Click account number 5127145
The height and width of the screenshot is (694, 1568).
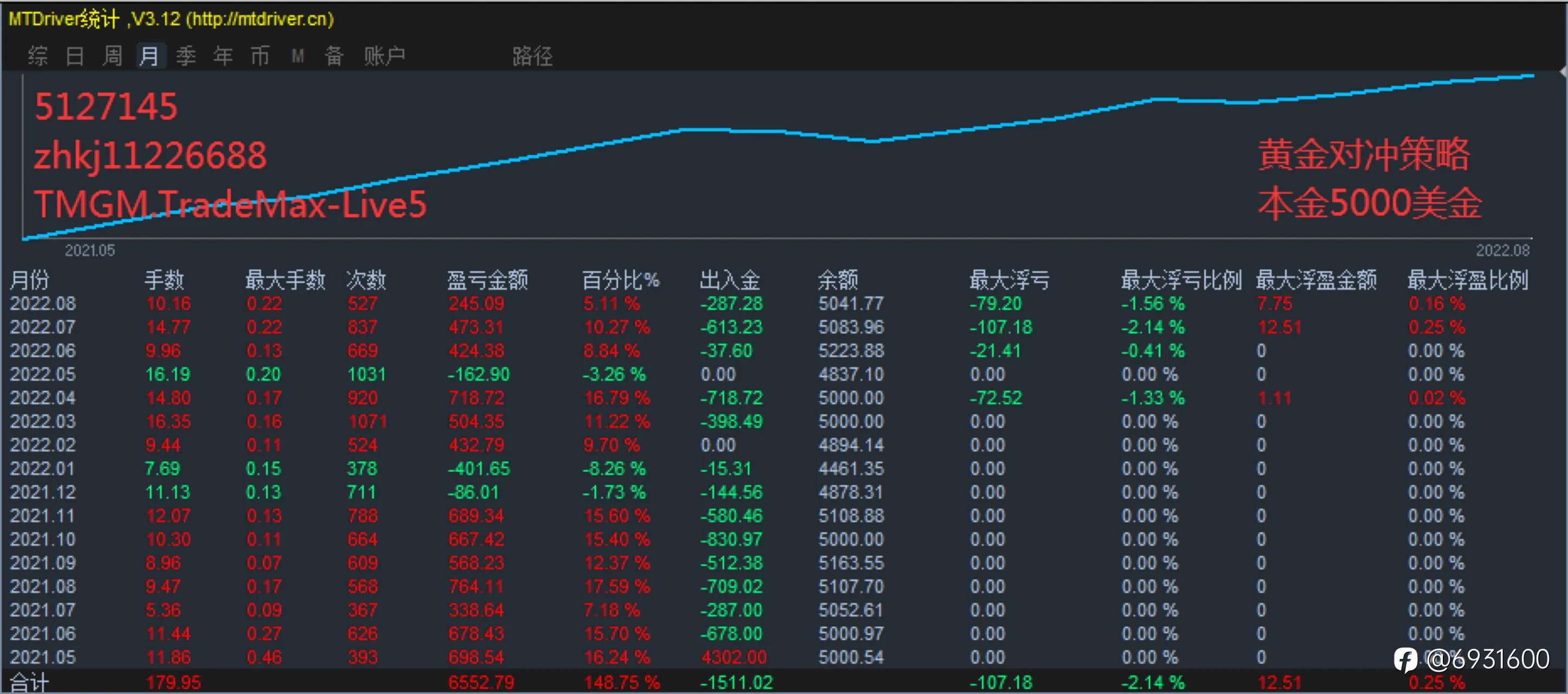(x=106, y=107)
